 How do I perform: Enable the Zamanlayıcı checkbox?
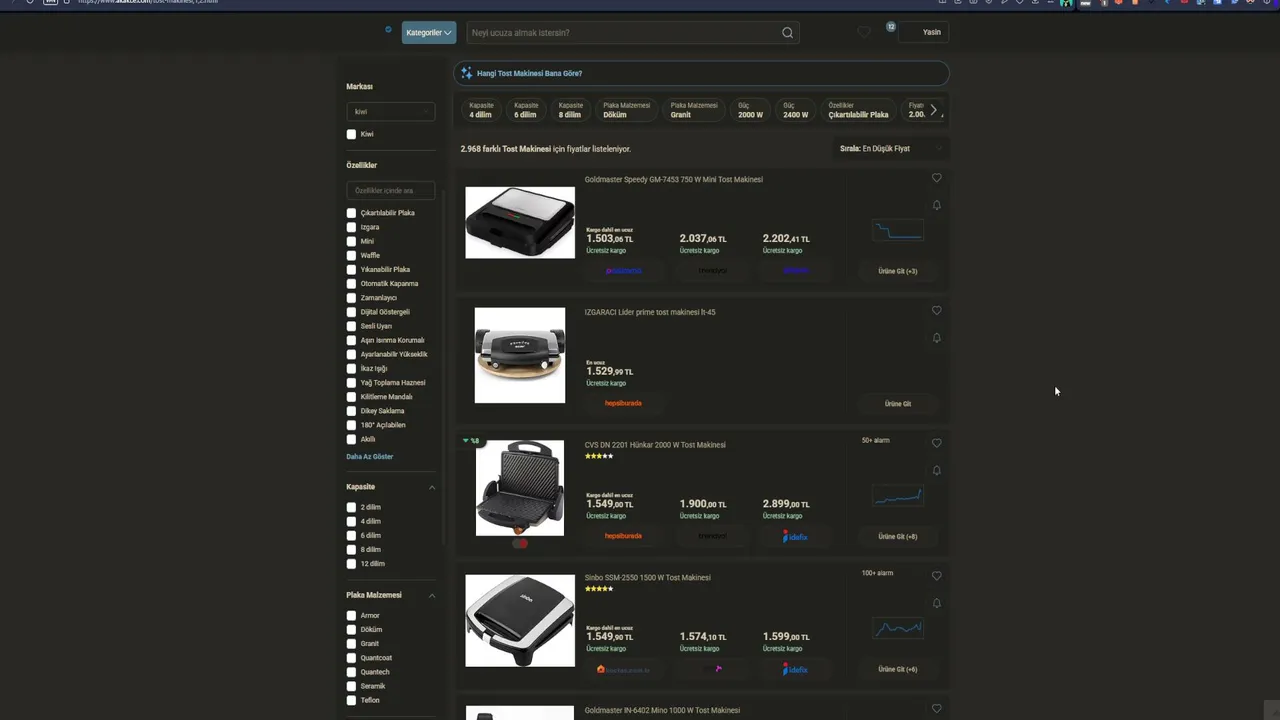click(x=351, y=298)
